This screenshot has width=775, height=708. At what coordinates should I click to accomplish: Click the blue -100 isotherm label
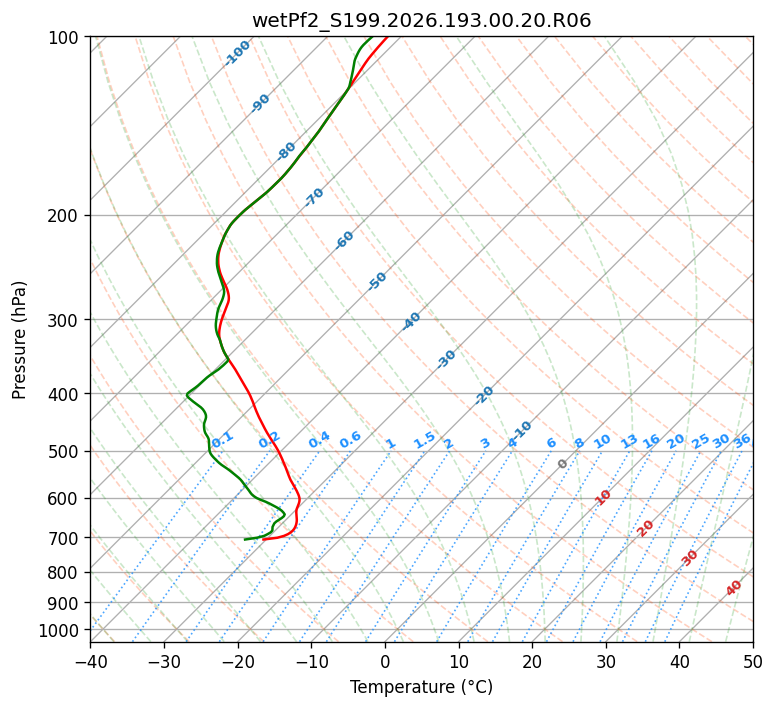[x=237, y=53]
